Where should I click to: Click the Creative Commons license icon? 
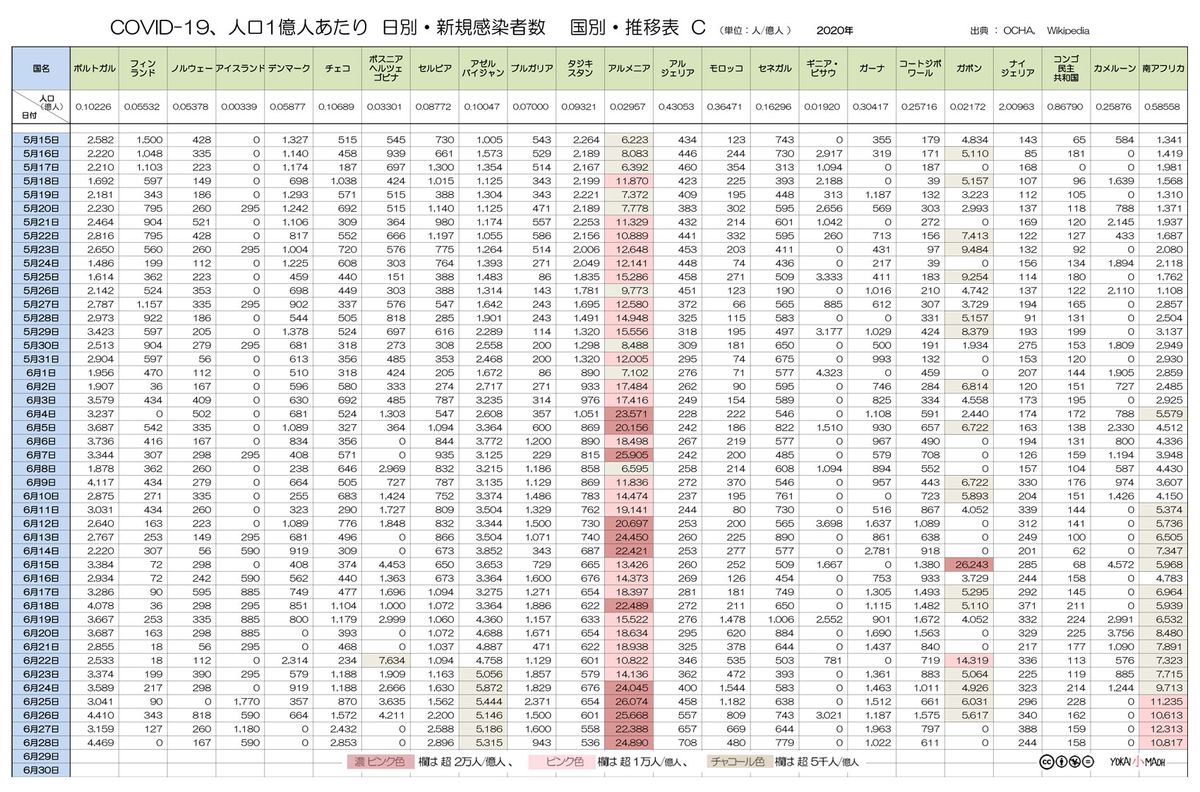[1068, 760]
